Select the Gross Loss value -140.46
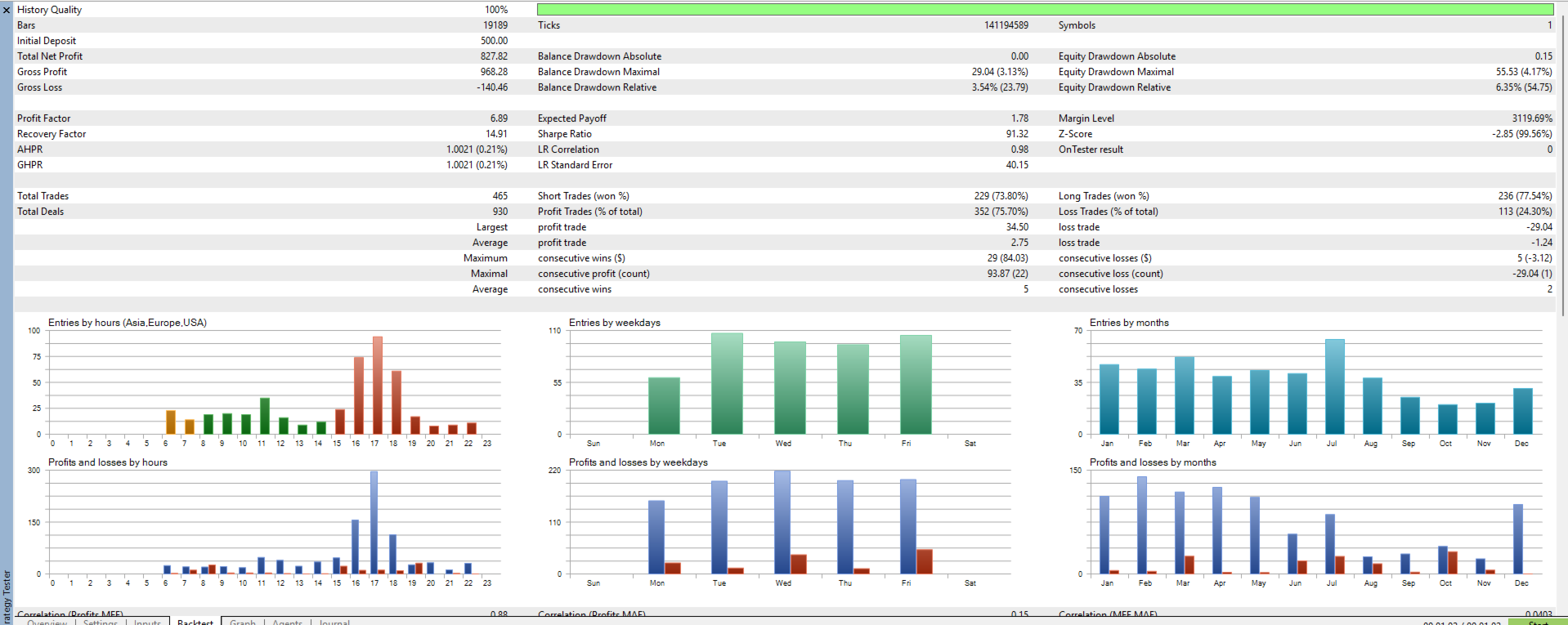 [492, 87]
